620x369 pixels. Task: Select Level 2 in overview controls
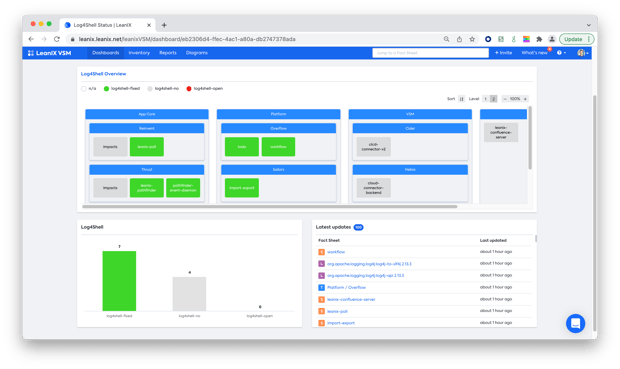pos(493,99)
